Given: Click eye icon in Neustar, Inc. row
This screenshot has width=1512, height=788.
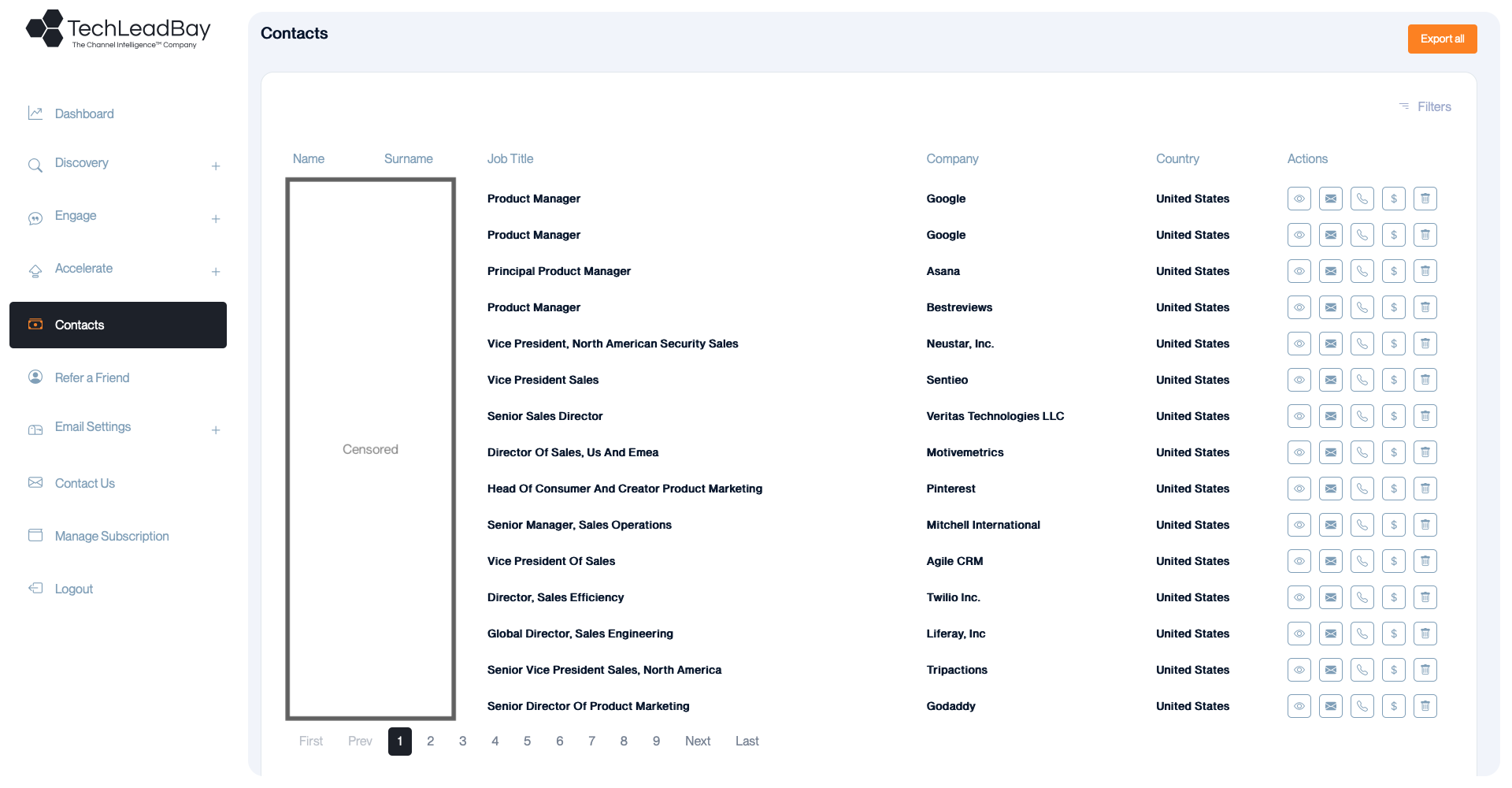Looking at the screenshot, I should (x=1299, y=344).
